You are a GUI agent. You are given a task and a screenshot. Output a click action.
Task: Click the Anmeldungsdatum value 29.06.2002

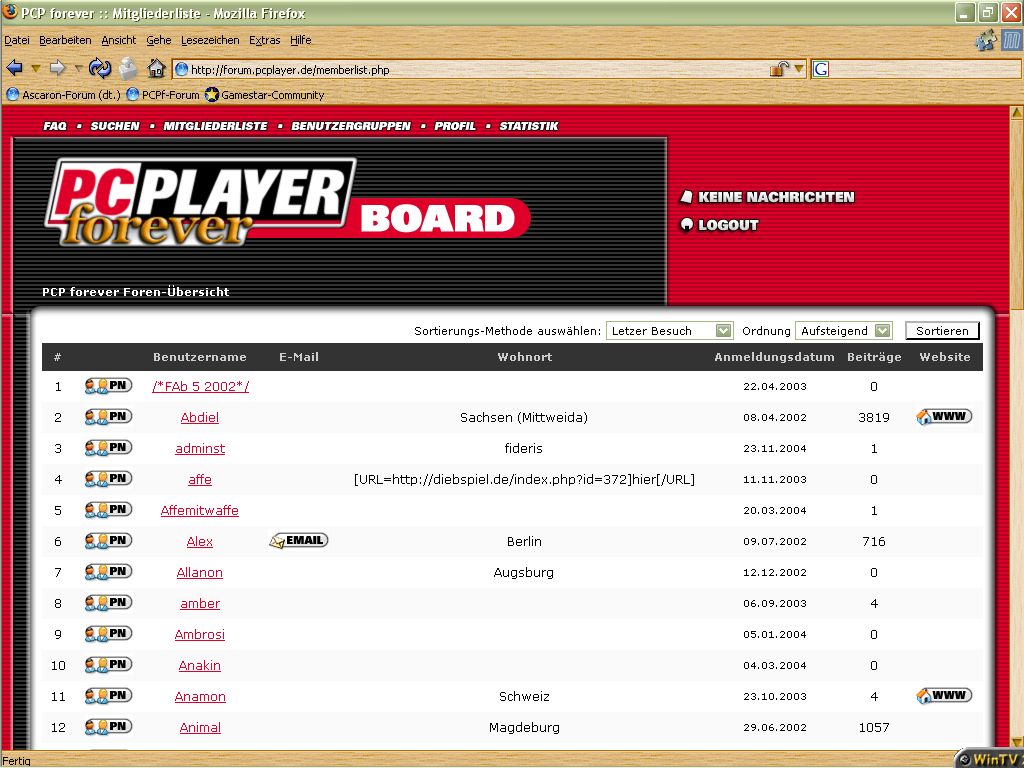pos(775,728)
